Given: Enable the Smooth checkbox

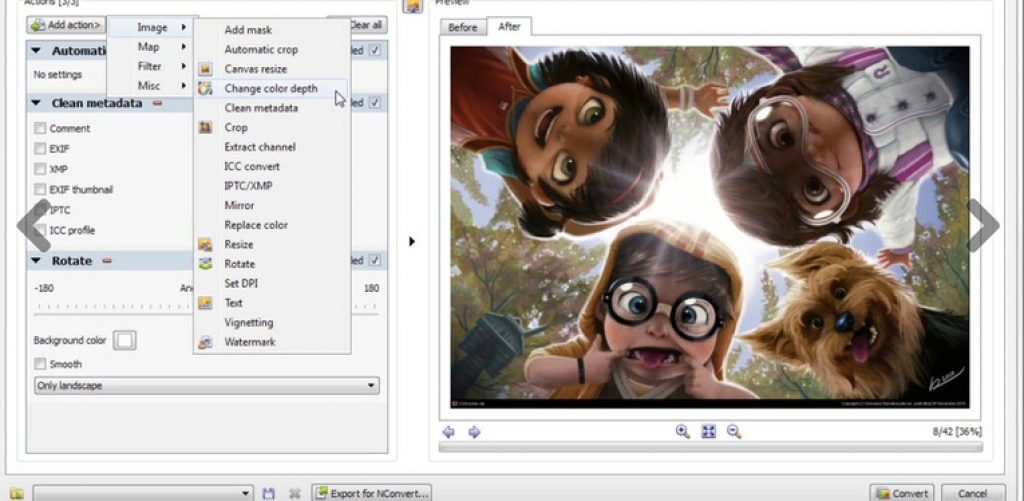Looking at the screenshot, I should tap(40, 364).
